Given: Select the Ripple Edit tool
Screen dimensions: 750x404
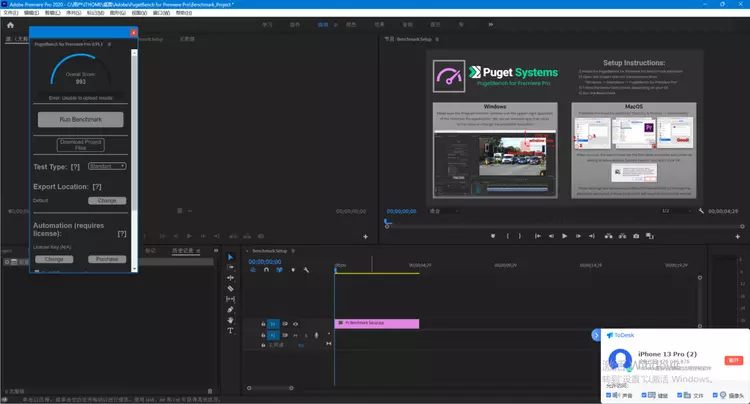Looking at the screenshot, I should click(x=230, y=278).
